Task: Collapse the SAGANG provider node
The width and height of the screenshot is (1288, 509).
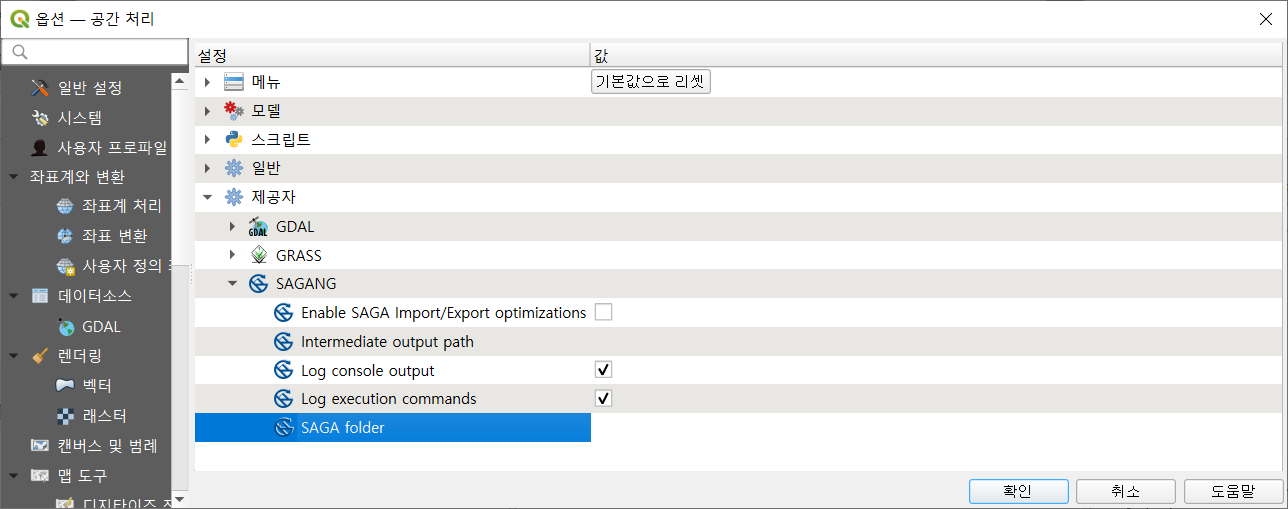Action: click(x=232, y=284)
